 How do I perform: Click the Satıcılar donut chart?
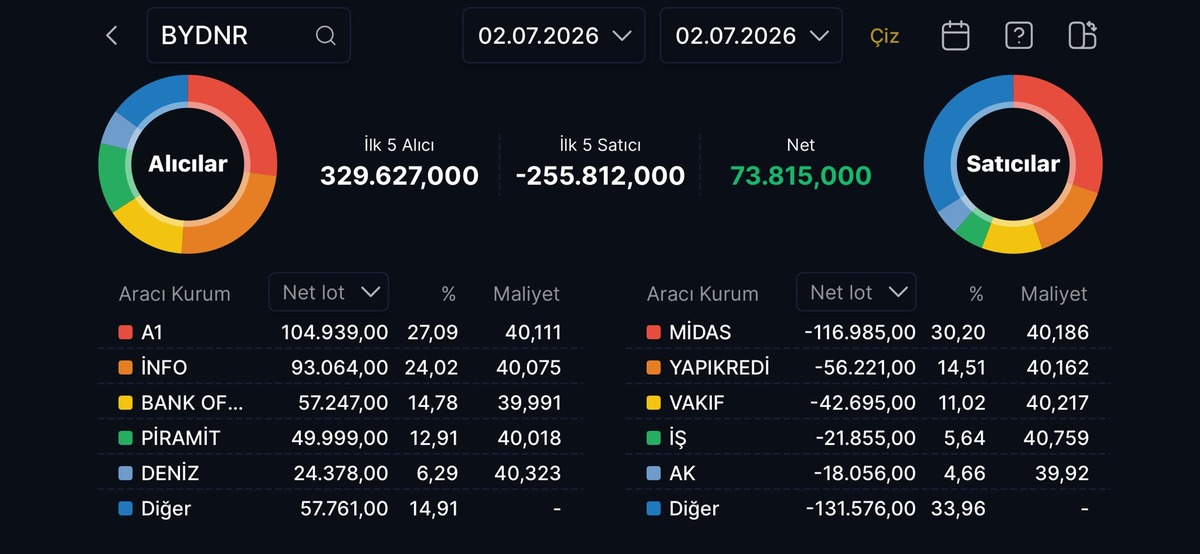pyautogui.click(x=1012, y=164)
